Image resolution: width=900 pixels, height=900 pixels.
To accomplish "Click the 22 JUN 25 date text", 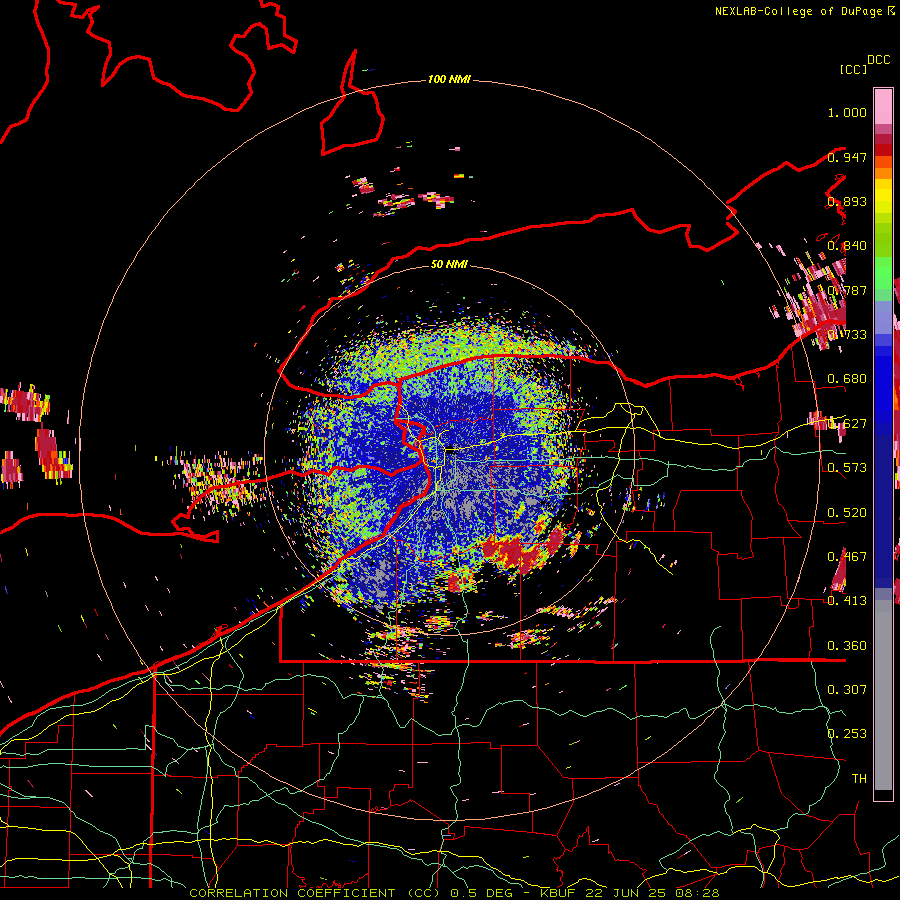I will pos(628,893).
